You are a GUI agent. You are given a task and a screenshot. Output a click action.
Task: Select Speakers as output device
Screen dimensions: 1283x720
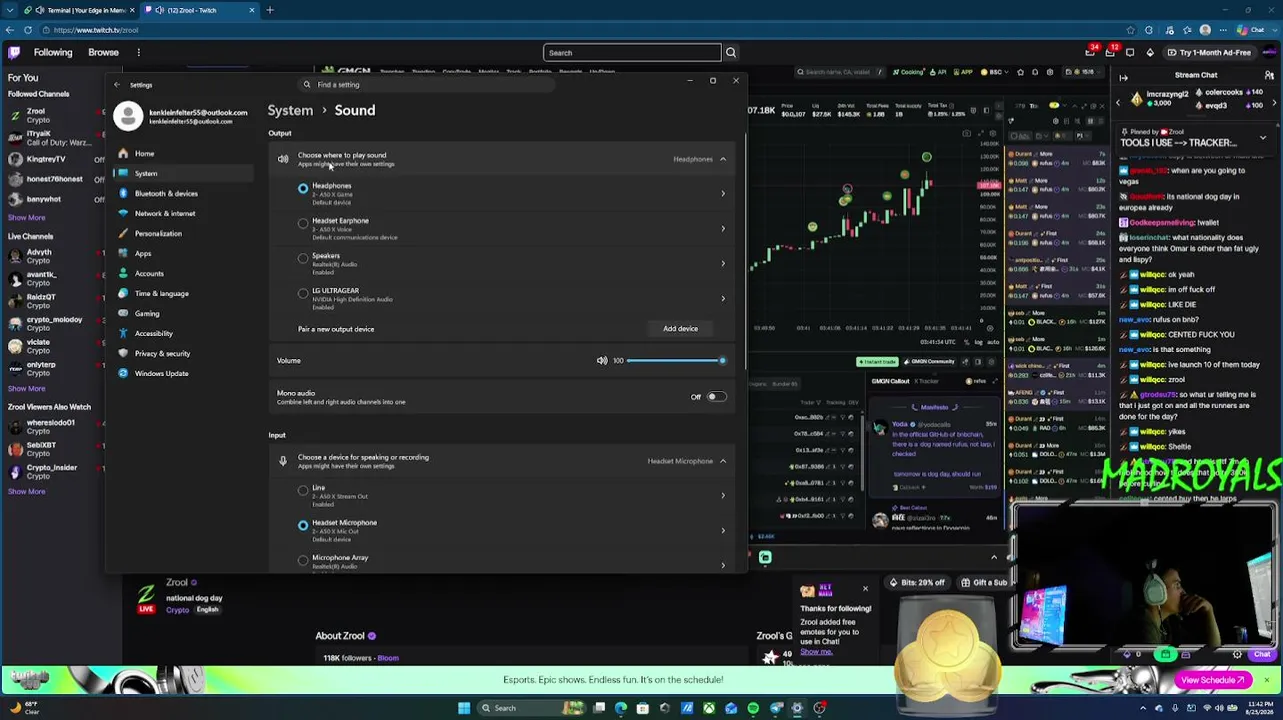coord(303,258)
